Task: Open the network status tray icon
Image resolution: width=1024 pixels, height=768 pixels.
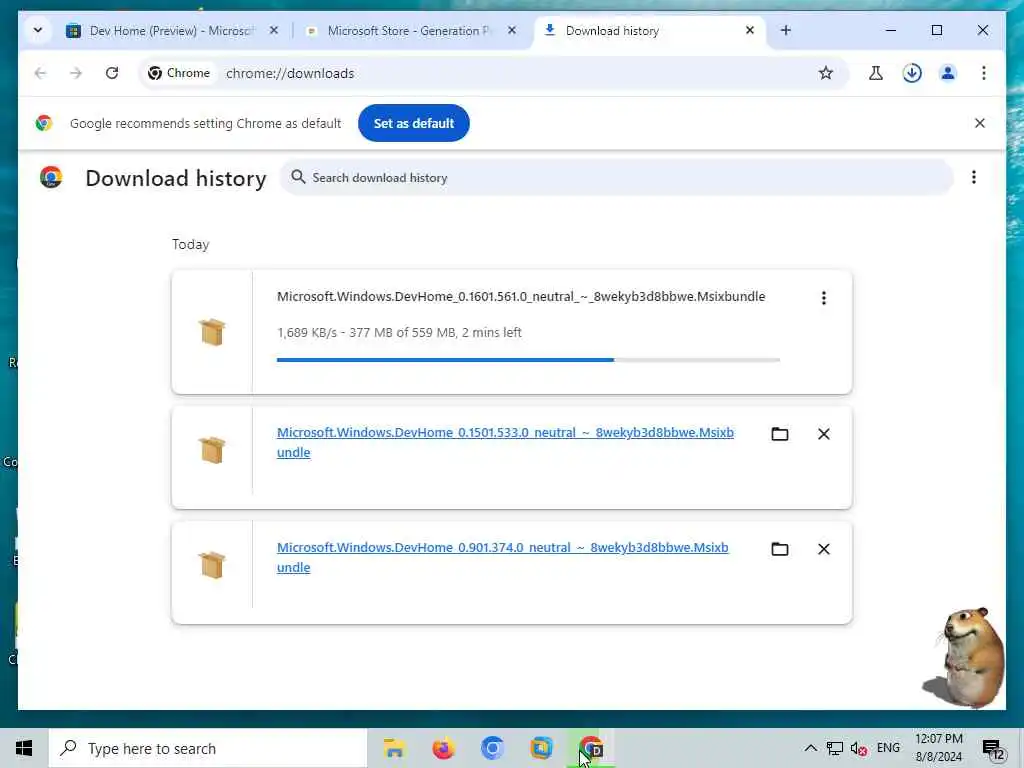Action: click(x=834, y=748)
